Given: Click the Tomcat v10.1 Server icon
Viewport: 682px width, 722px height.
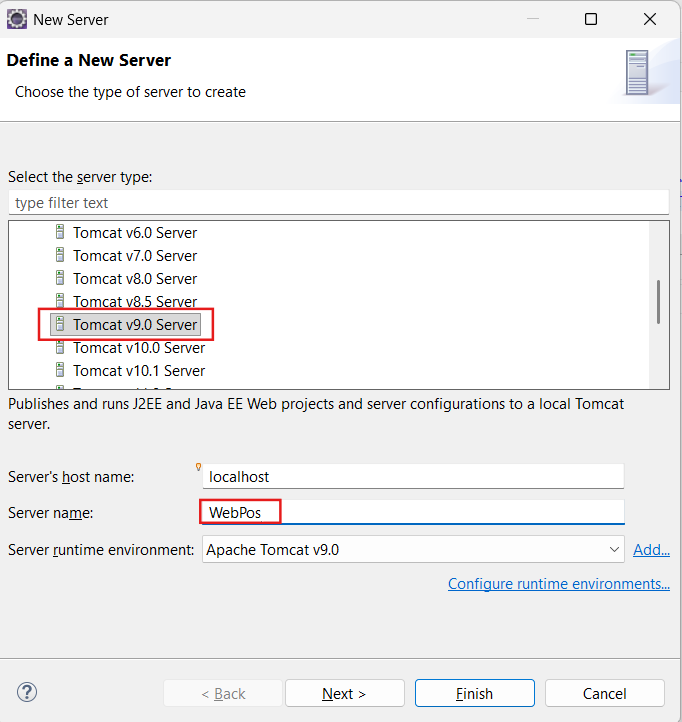Looking at the screenshot, I should click(x=60, y=370).
